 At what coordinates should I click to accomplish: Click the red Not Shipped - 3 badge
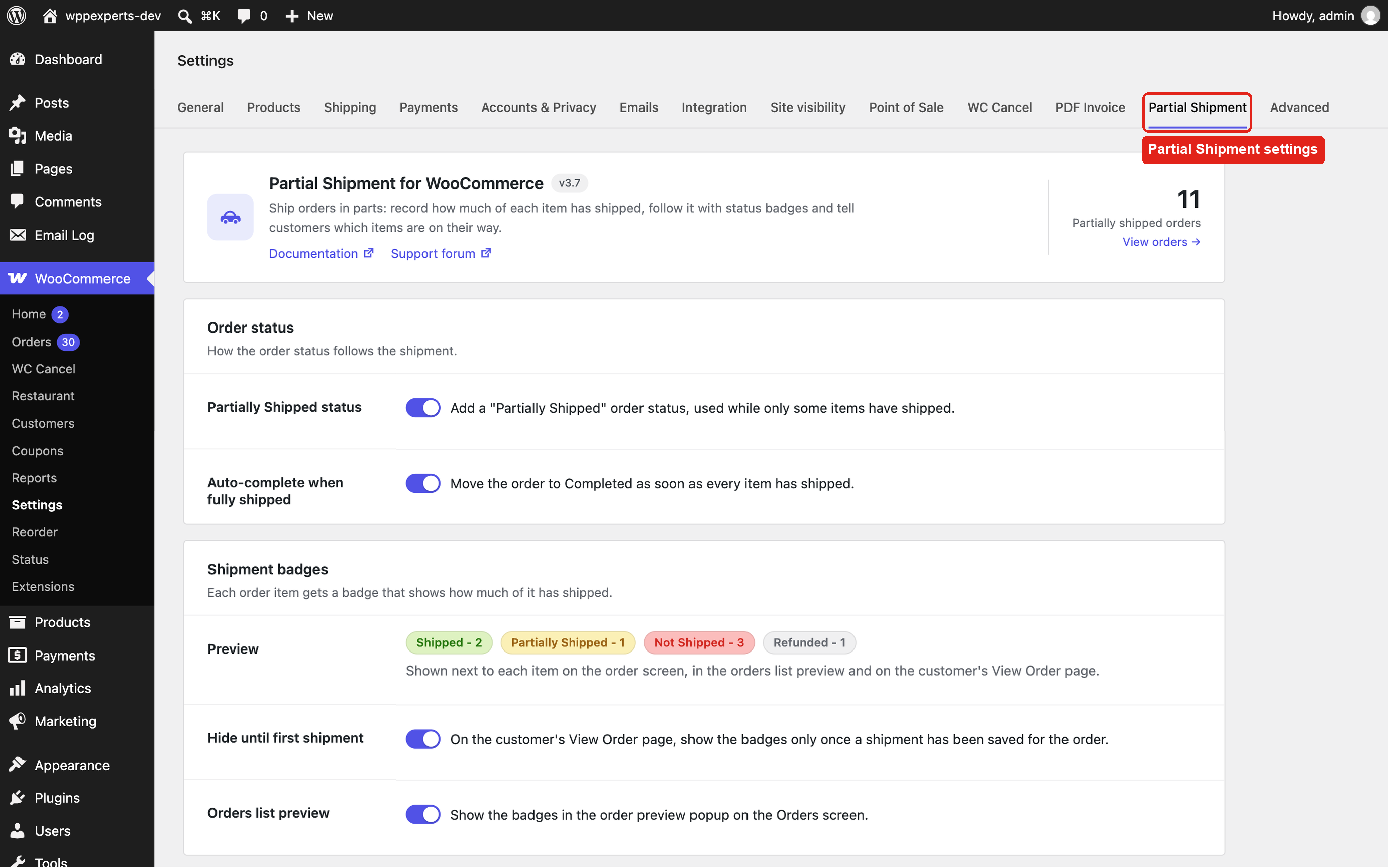(x=699, y=642)
